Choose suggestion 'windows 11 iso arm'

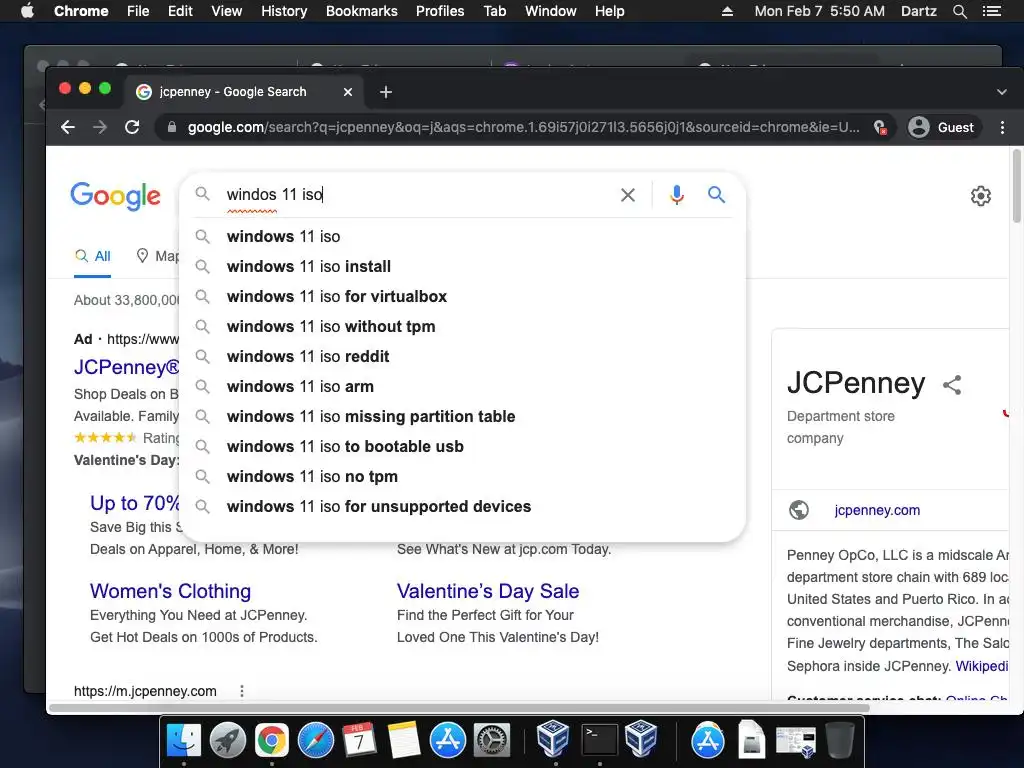point(462,387)
